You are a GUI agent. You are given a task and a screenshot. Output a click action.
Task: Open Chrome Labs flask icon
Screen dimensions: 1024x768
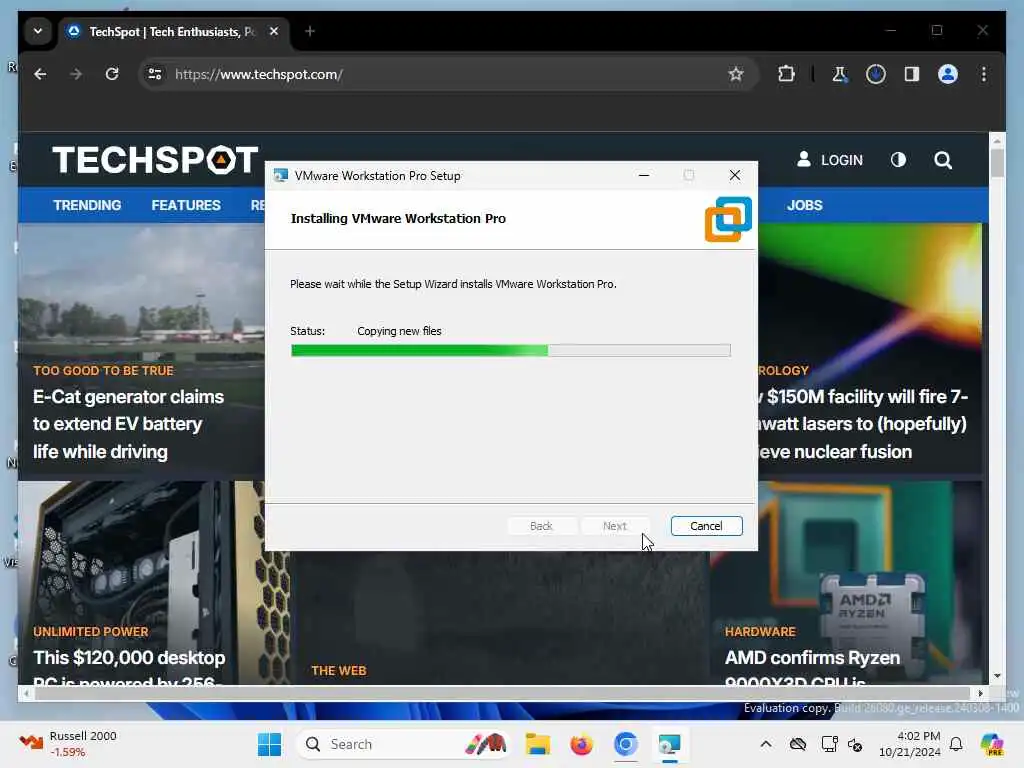click(840, 74)
